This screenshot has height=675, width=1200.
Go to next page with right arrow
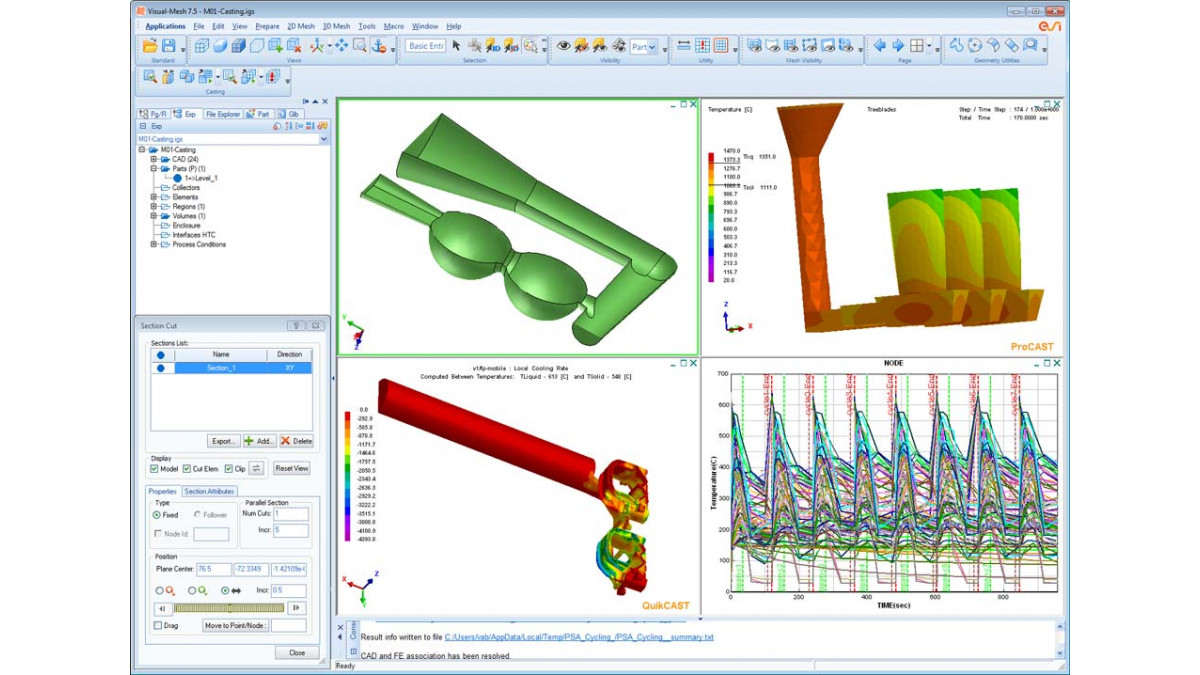point(898,46)
